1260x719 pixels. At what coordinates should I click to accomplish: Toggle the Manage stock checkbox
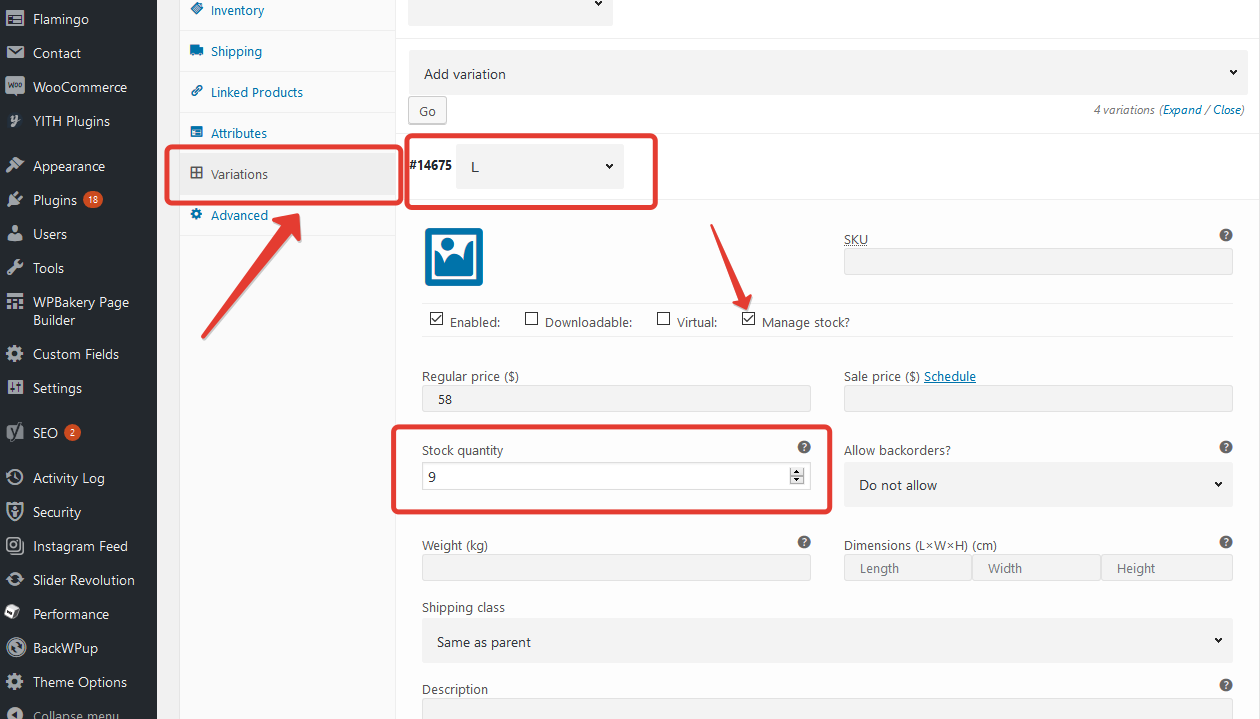pos(748,320)
